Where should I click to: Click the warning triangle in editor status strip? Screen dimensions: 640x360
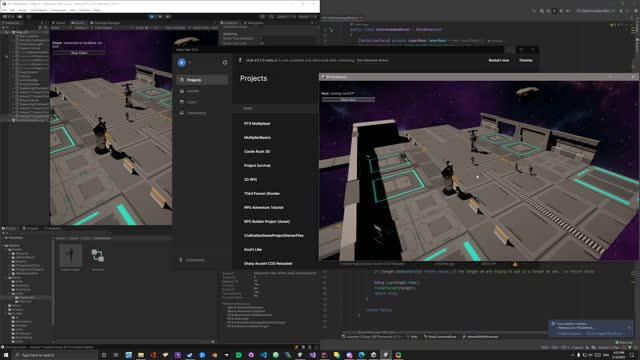point(515,264)
